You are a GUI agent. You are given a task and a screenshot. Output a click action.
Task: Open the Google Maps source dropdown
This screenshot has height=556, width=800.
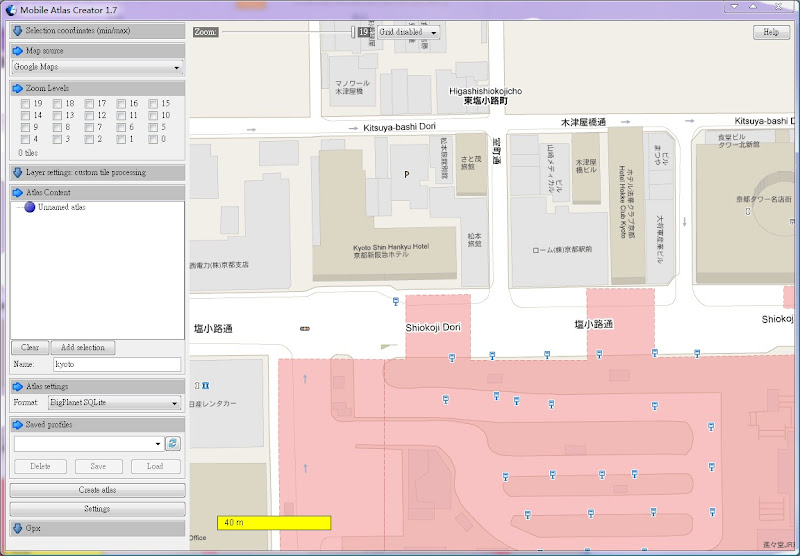click(x=97, y=67)
